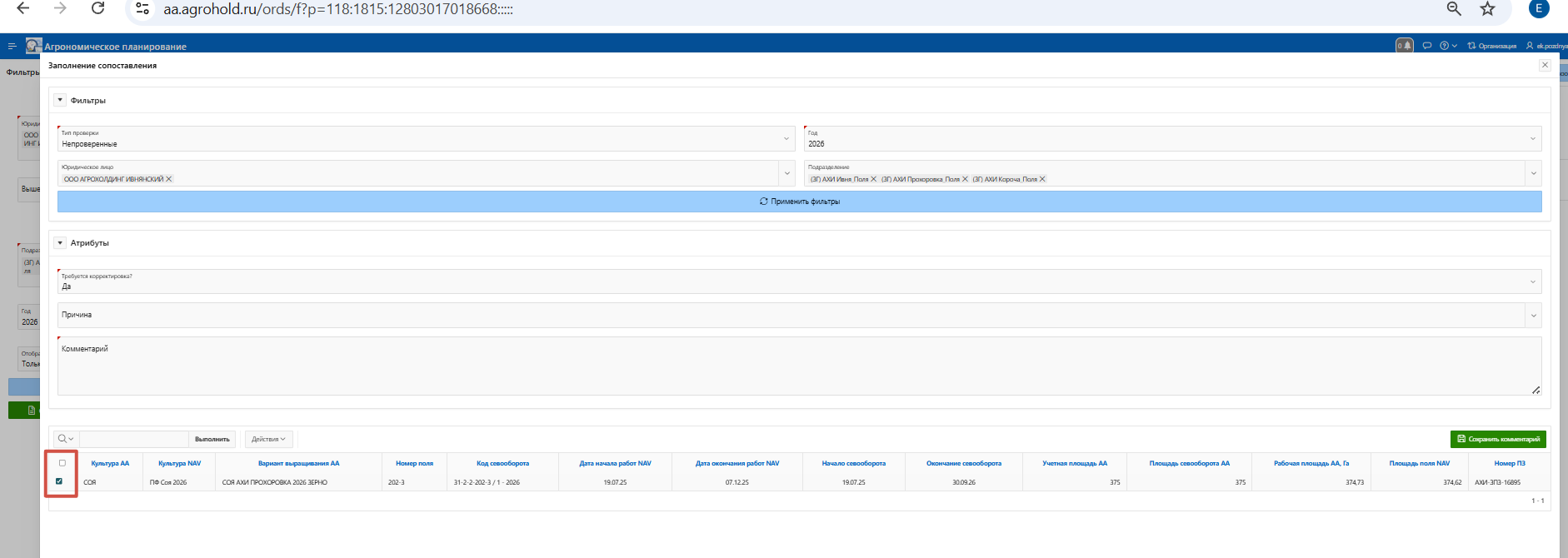Screen dimensions: 1568x558
Task: Click the Сохранить комментарий button
Action: (x=1497, y=439)
